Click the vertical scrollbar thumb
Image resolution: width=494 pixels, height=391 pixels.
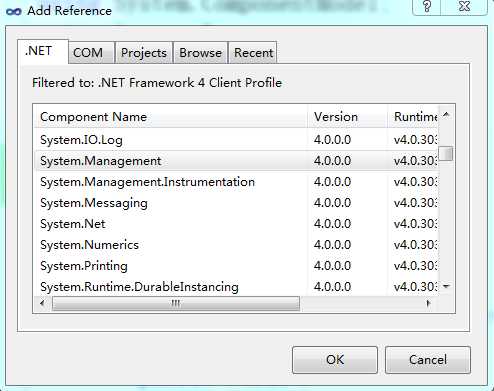[x=446, y=154]
